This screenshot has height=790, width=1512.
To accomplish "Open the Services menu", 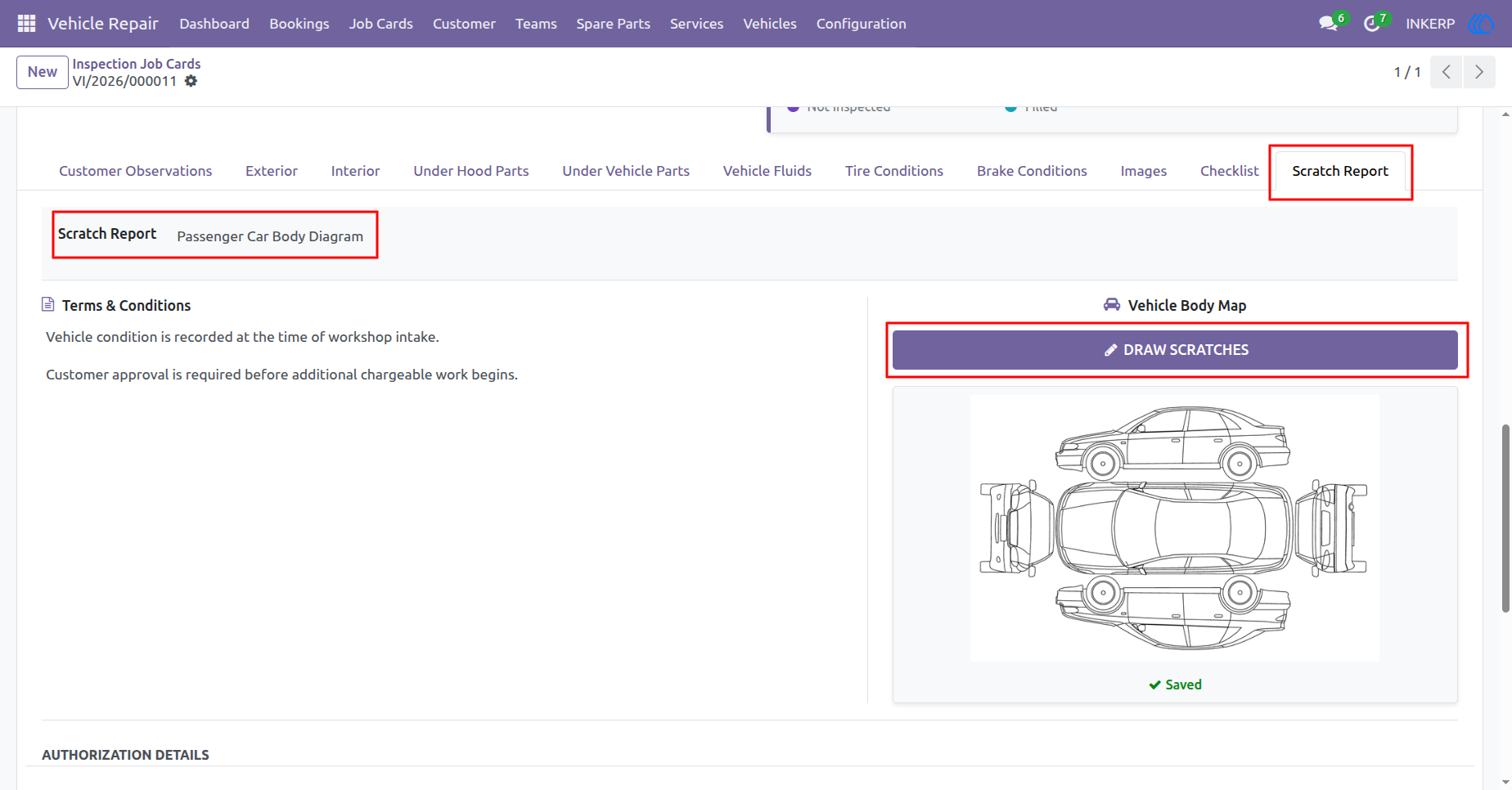I will tap(696, 24).
